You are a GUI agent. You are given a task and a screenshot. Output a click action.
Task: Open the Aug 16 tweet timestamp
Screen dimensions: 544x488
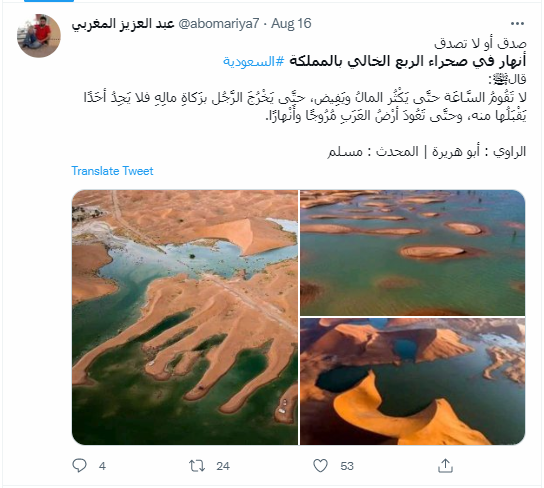pyautogui.click(x=291, y=23)
